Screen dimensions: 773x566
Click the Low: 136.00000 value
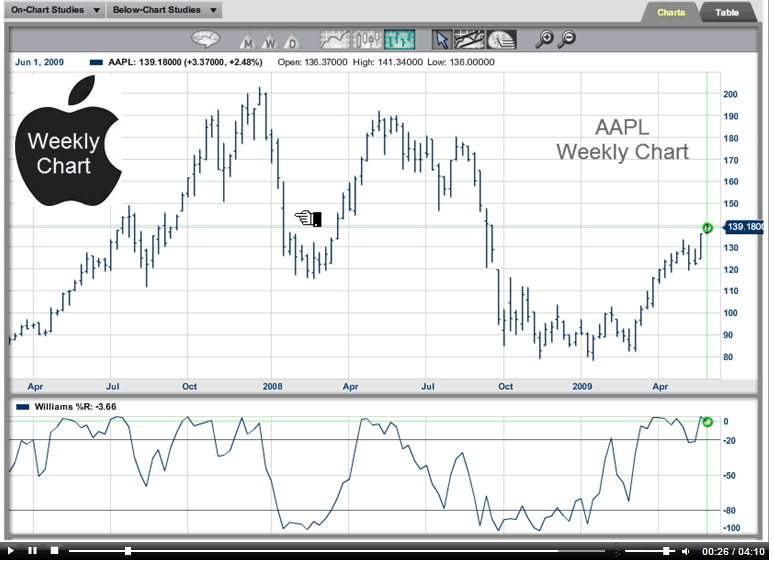461,62
